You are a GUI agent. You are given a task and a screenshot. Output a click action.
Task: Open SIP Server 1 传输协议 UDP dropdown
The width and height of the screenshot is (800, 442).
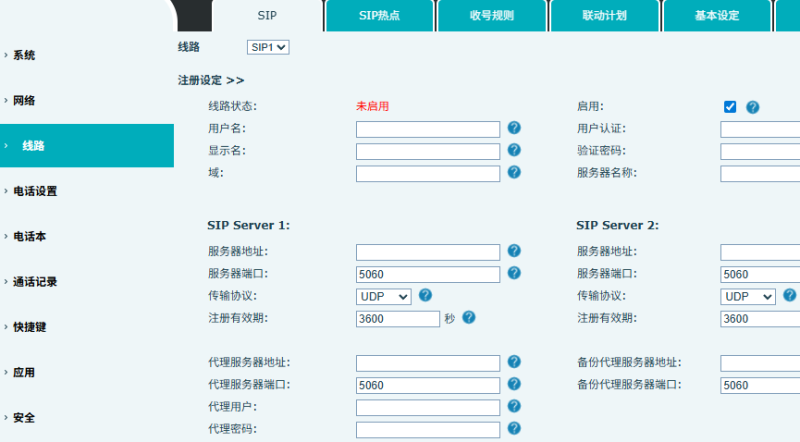tap(384, 296)
